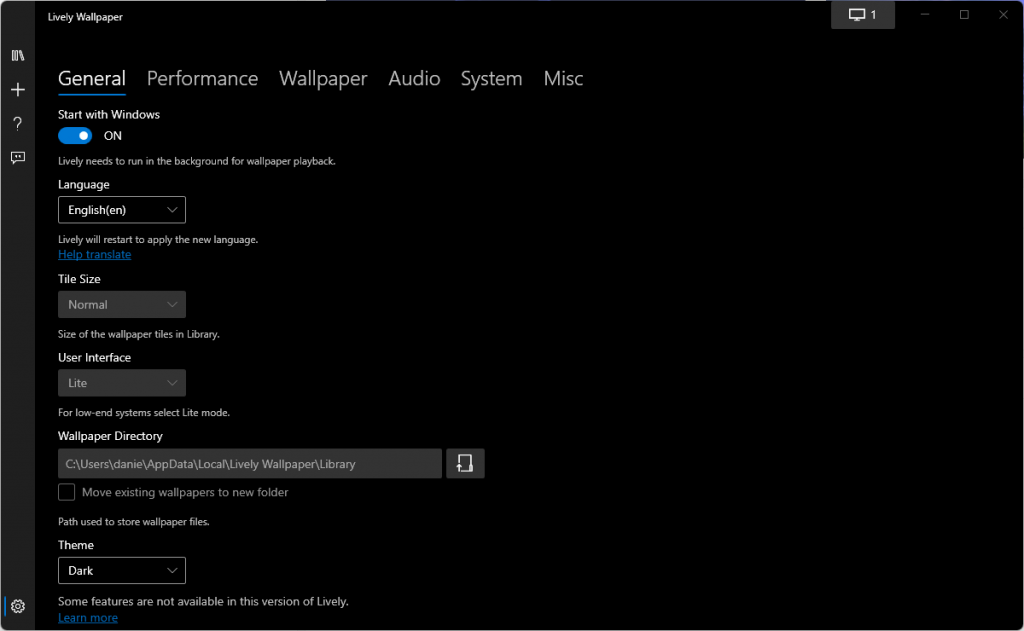The image size is (1024, 631).
Task: Select the General settings tab
Action: [91, 78]
